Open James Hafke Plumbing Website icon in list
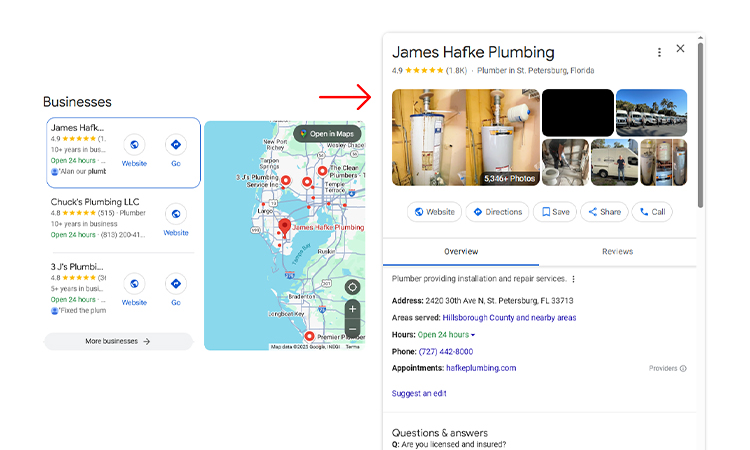The width and height of the screenshot is (750, 450). coord(134,145)
